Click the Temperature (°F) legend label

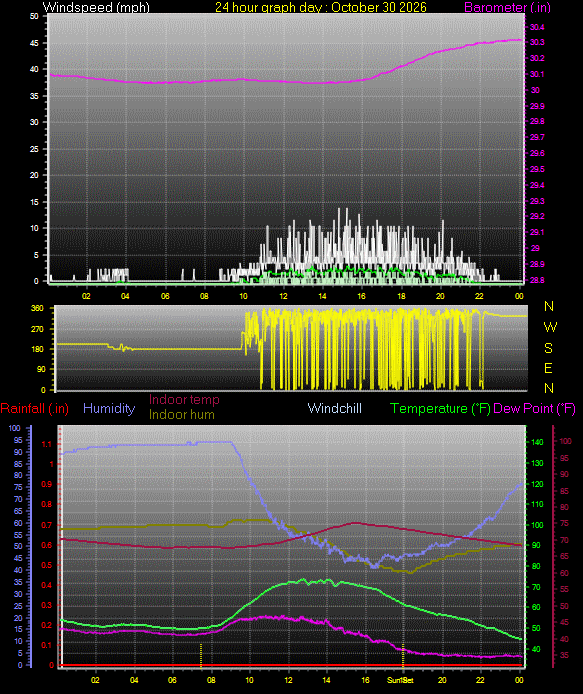click(440, 409)
